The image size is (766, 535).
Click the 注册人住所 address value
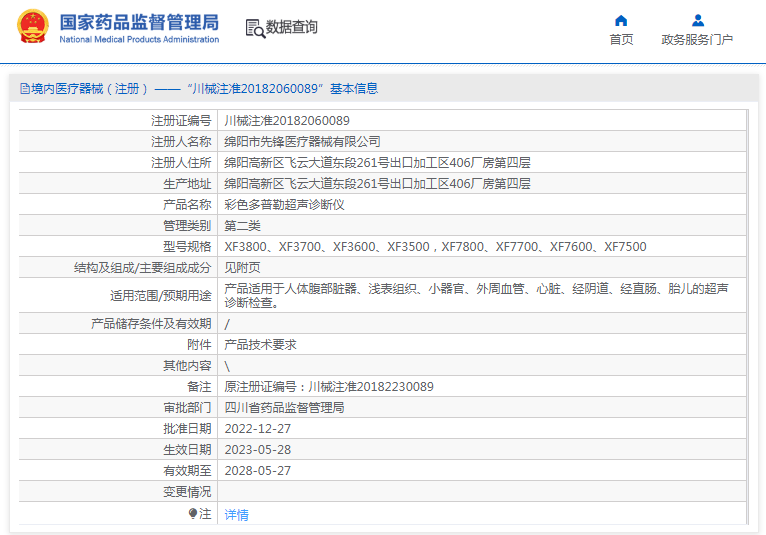377,163
